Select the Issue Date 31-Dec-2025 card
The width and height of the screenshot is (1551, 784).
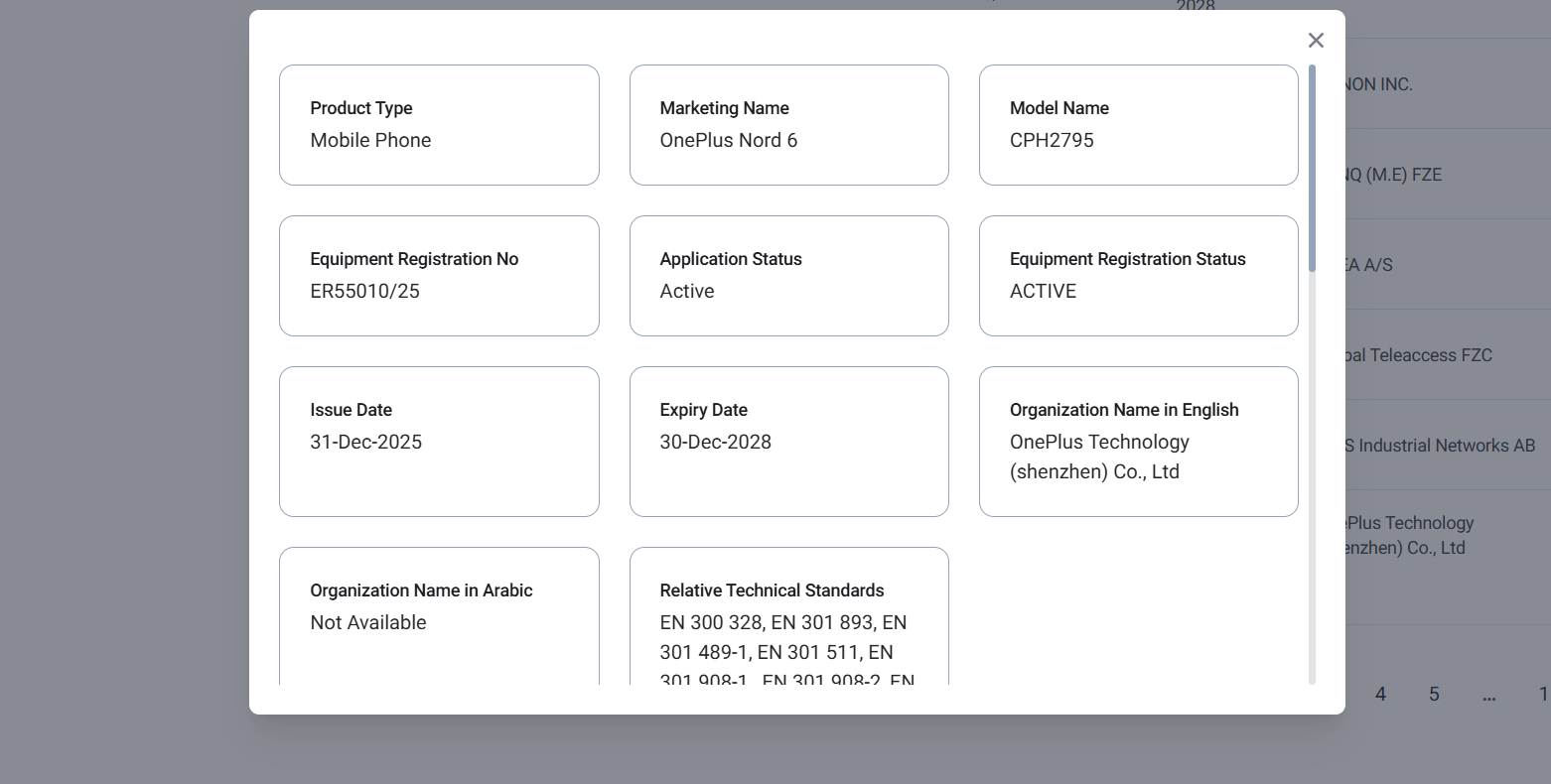coord(439,442)
